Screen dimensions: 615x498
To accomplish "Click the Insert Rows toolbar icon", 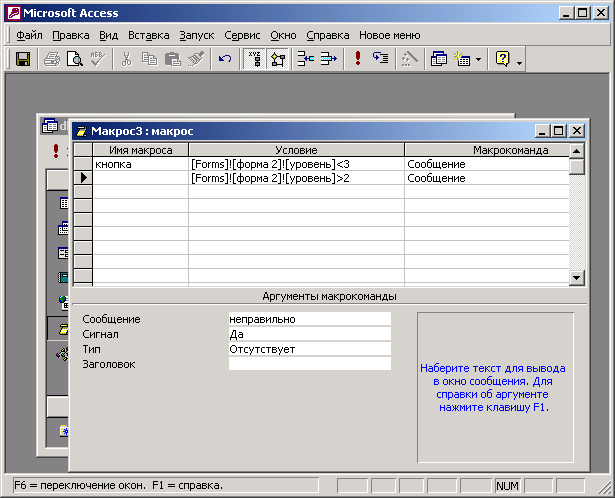I will pyautogui.click(x=306, y=59).
